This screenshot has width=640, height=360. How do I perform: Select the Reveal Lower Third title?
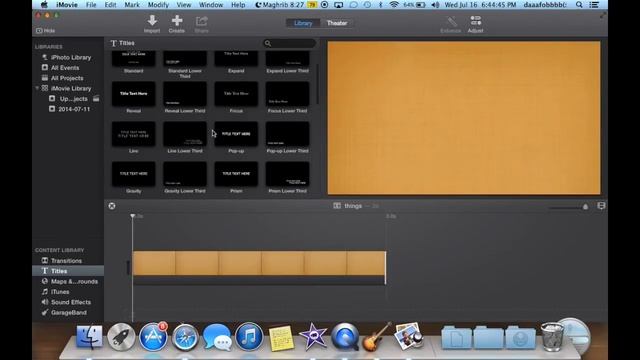[x=185, y=94]
